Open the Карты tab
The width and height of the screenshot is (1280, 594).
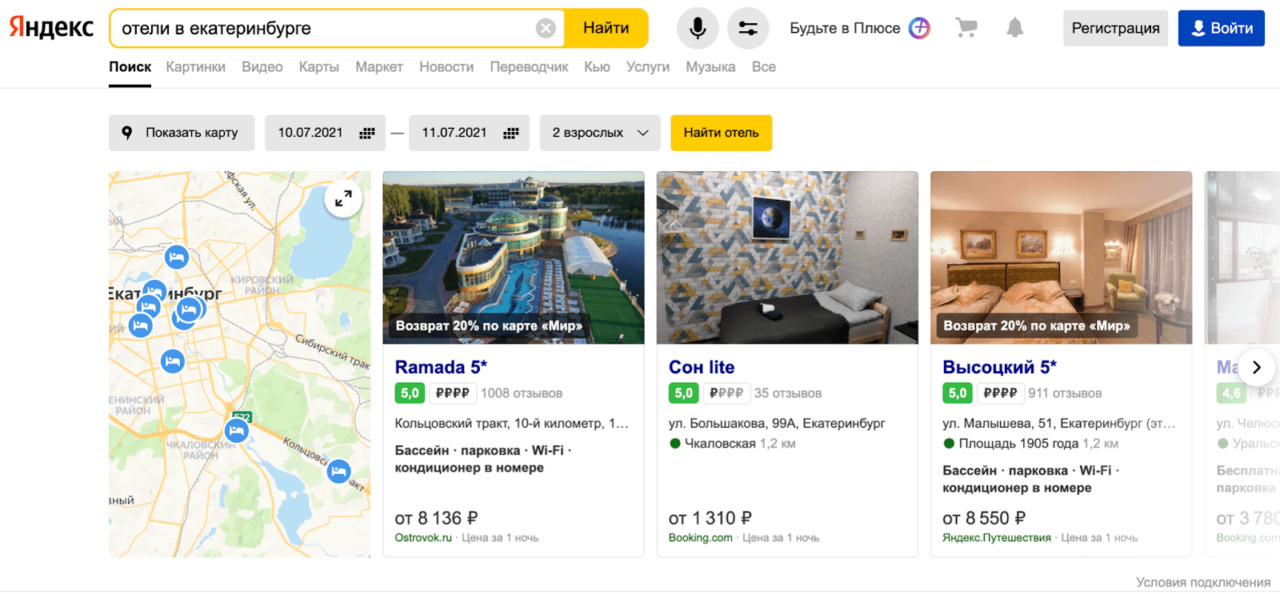(319, 67)
